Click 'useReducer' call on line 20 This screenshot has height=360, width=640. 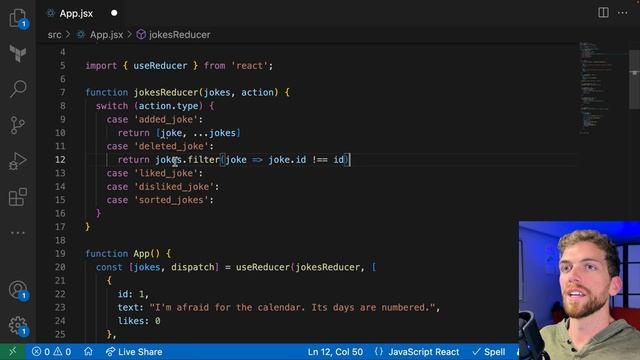coord(262,267)
